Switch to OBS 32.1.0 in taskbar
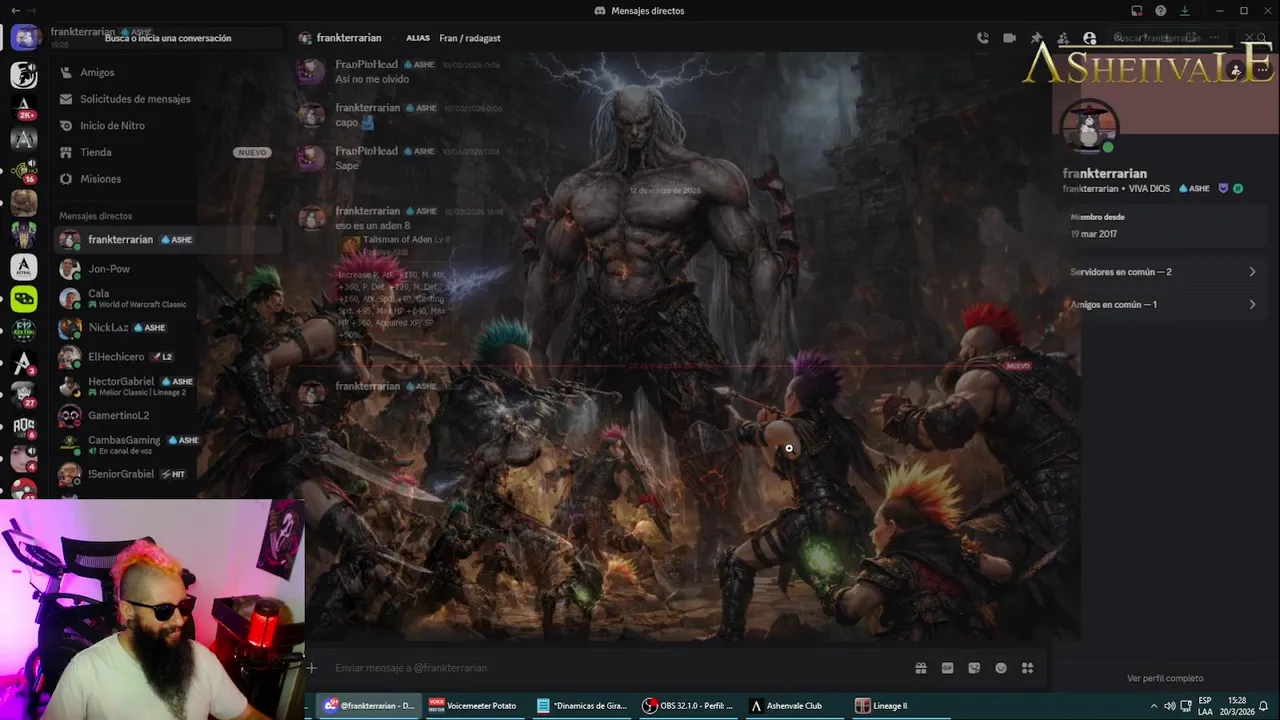1280x720 pixels. click(688, 706)
